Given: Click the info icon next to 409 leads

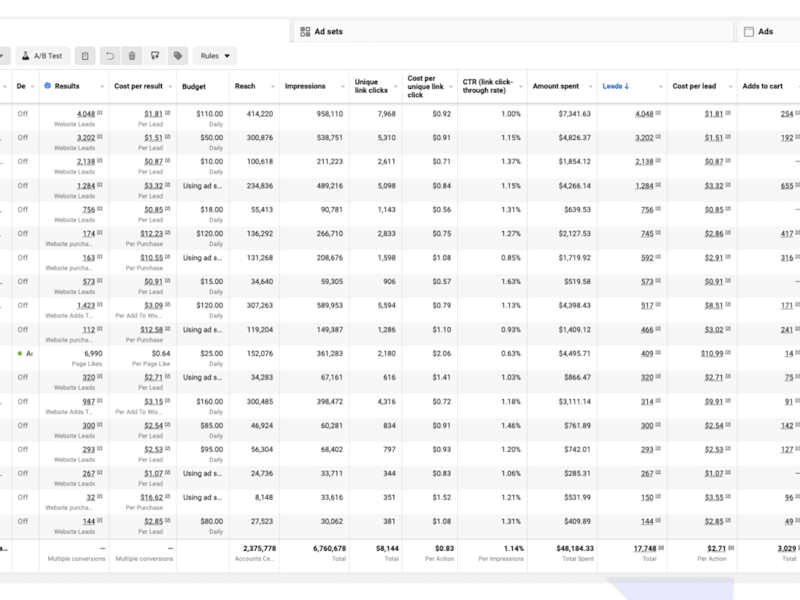Looking at the screenshot, I should coord(658,353).
